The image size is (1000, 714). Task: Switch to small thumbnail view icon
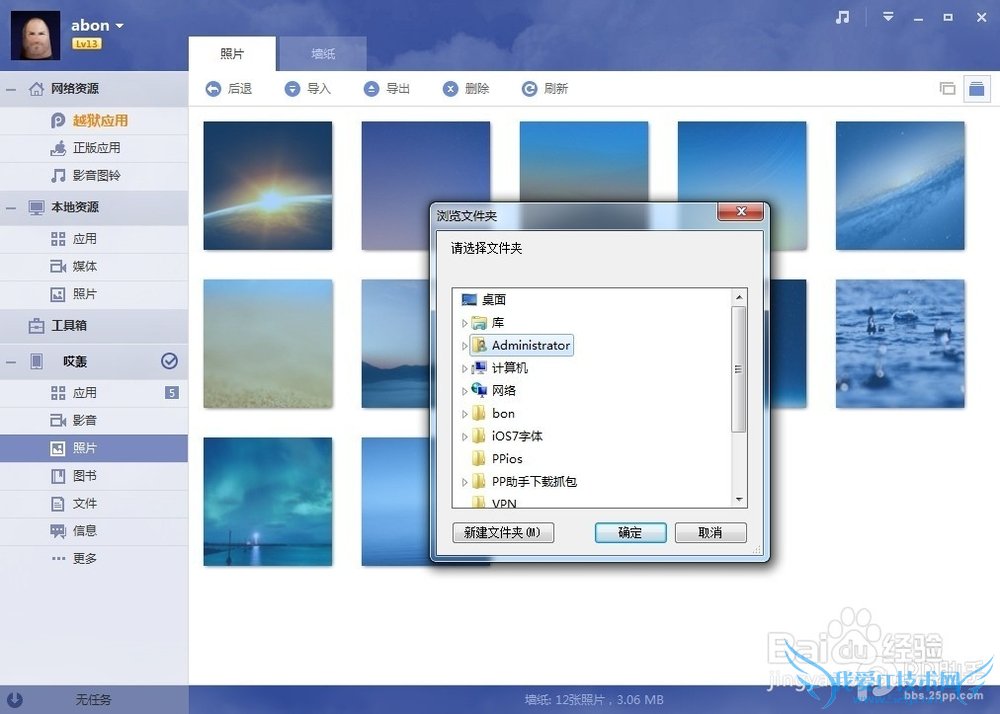(948, 89)
